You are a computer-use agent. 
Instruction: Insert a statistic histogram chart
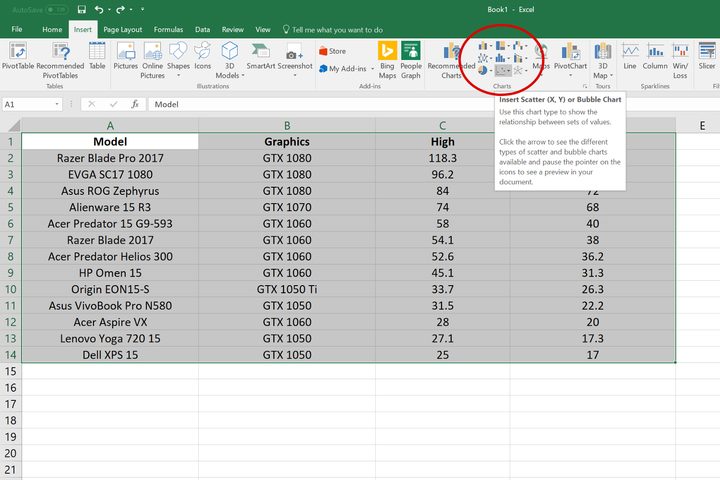[x=503, y=58]
